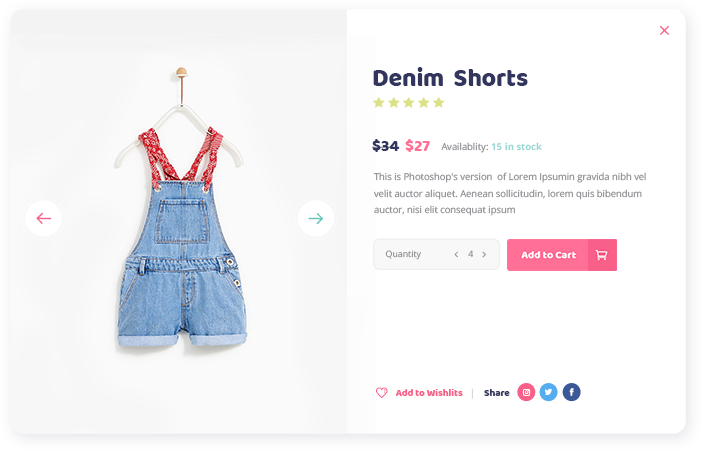Click the 15 in stock text

click(x=516, y=147)
